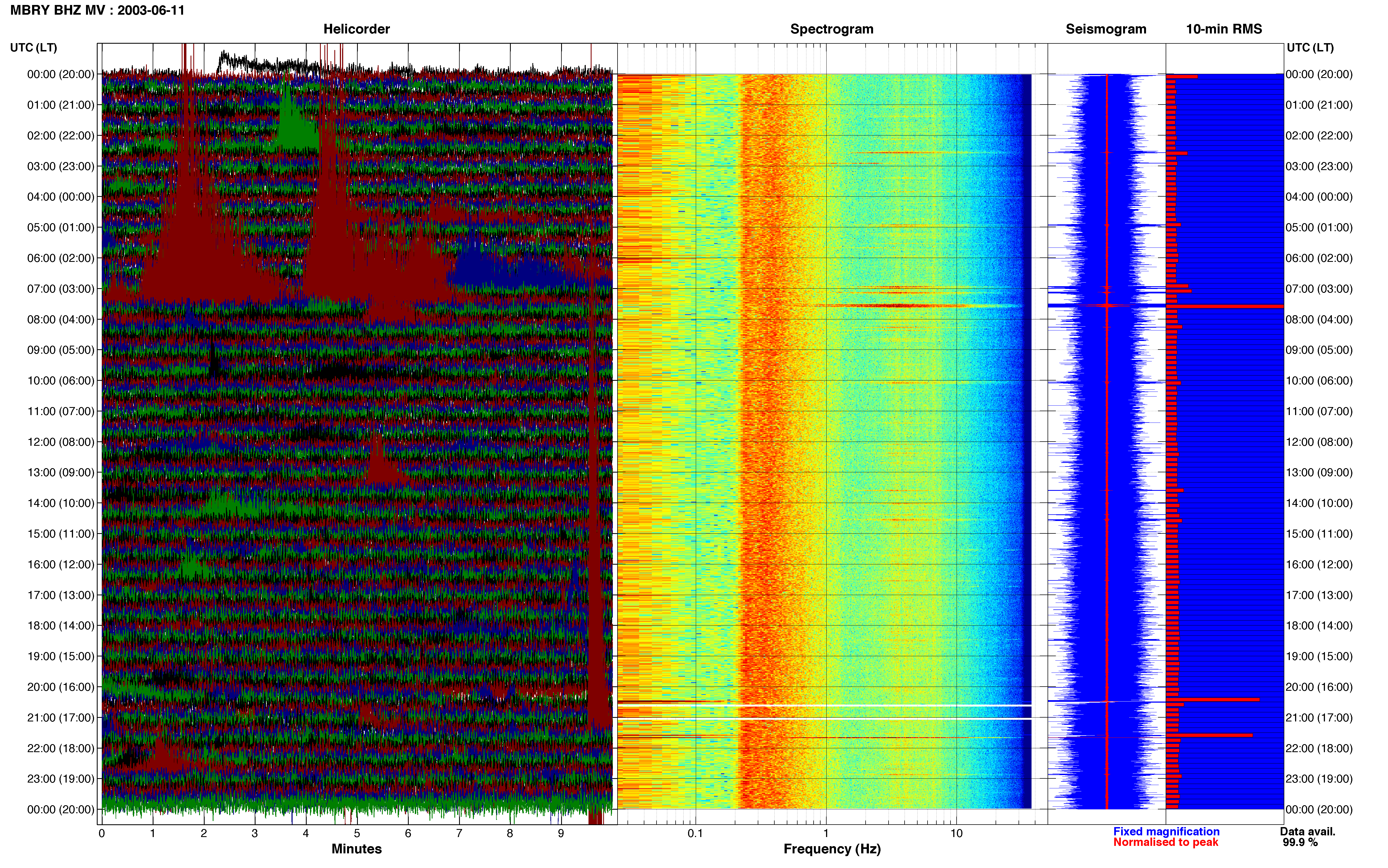Viewport: 1388px width, 868px height.
Task: Click minute 9 tick label on helicorder axis
Action: (x=561, y=833)
